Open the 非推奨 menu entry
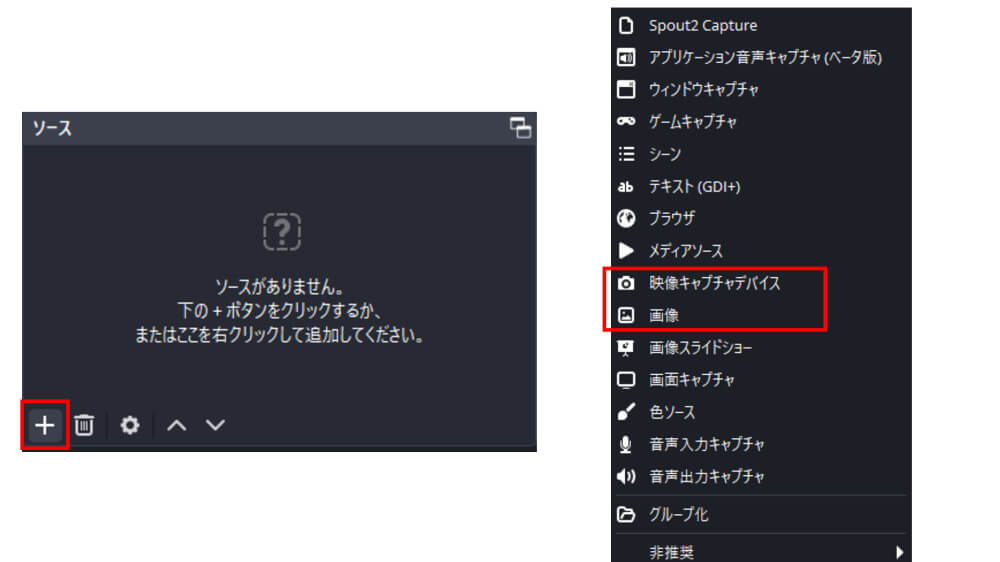The image size is (1000, 562). click(x=761, y=552)
